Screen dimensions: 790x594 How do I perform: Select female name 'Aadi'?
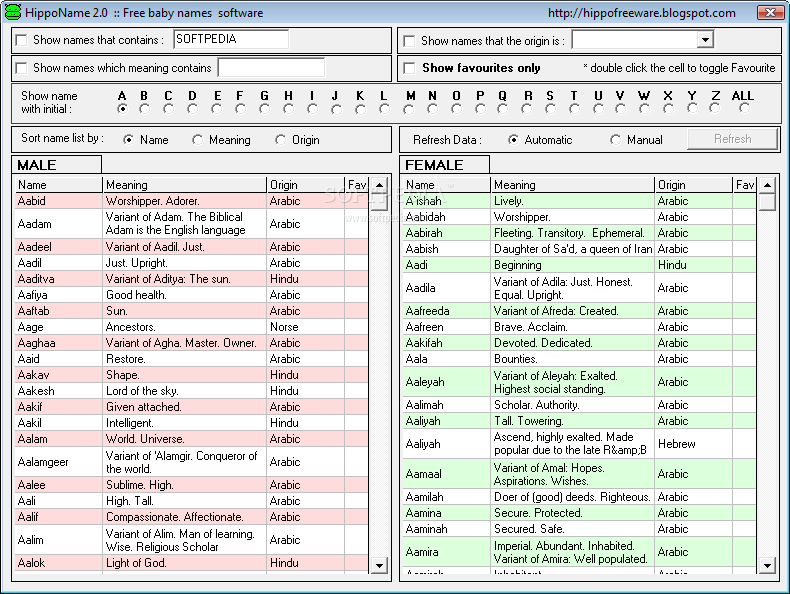pyautogui.click(x=446, y=265)
